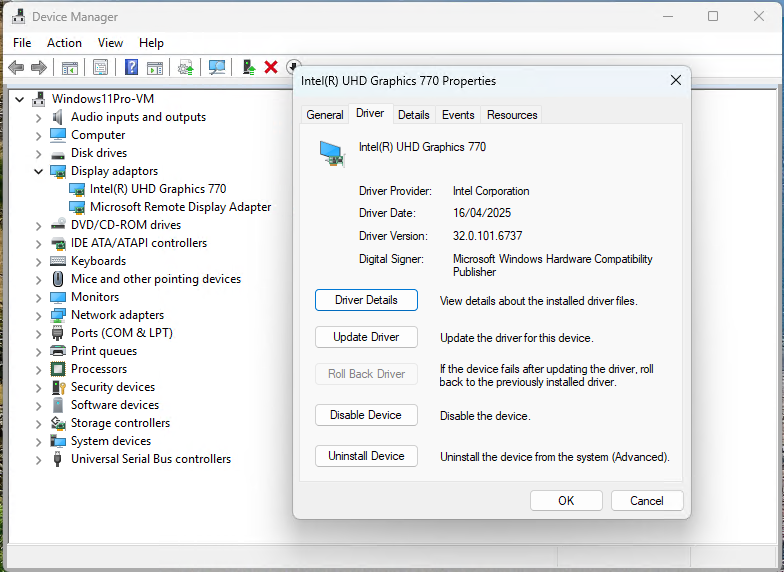Screen dimensions: 784x572
Task: Click the Storage controllers icon
Action: click(58, 423)
